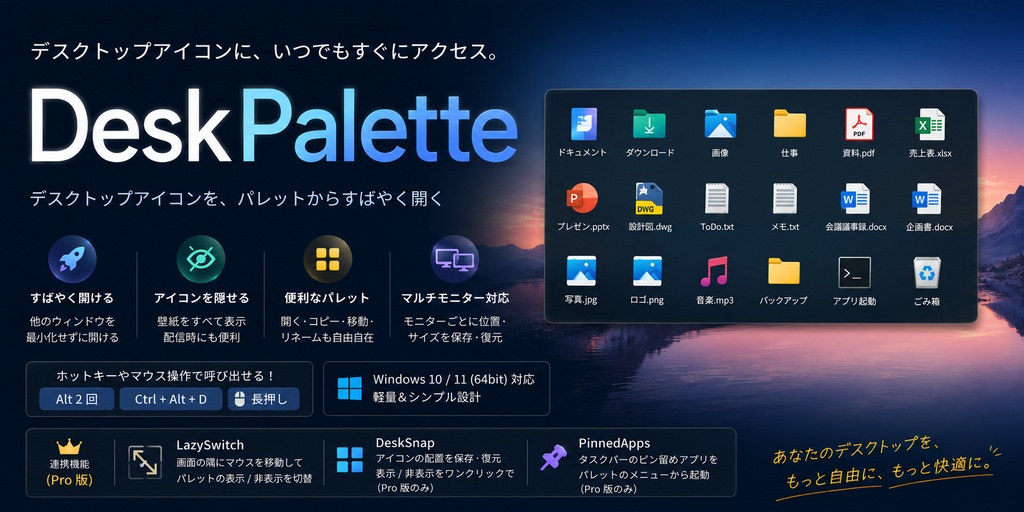Image resolution: width=1024 pixels, height=512 pixels.
Task: Click the PinnedApps heading text
Action: pos(614,443)
